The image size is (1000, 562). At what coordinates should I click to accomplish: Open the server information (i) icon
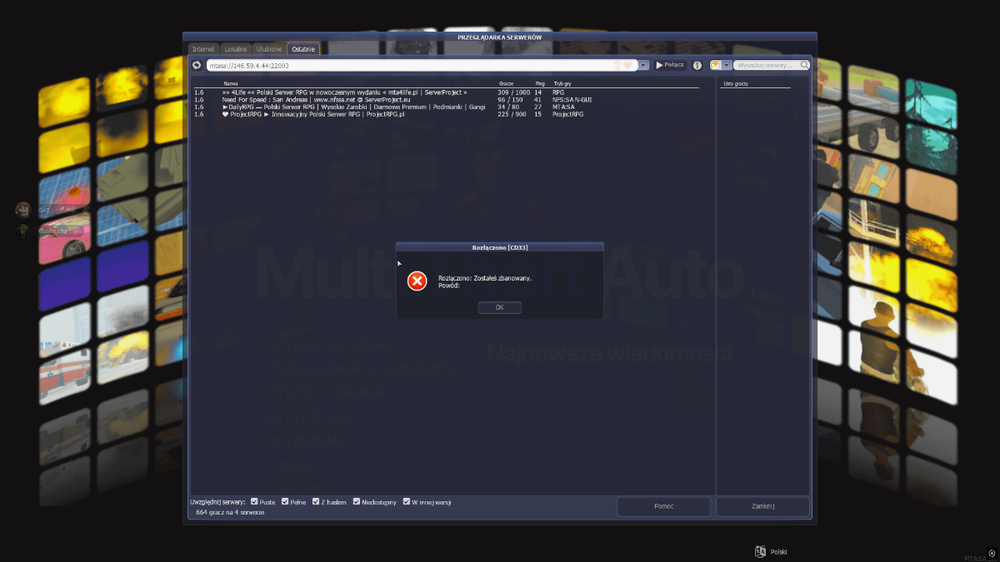coord(697,65)
